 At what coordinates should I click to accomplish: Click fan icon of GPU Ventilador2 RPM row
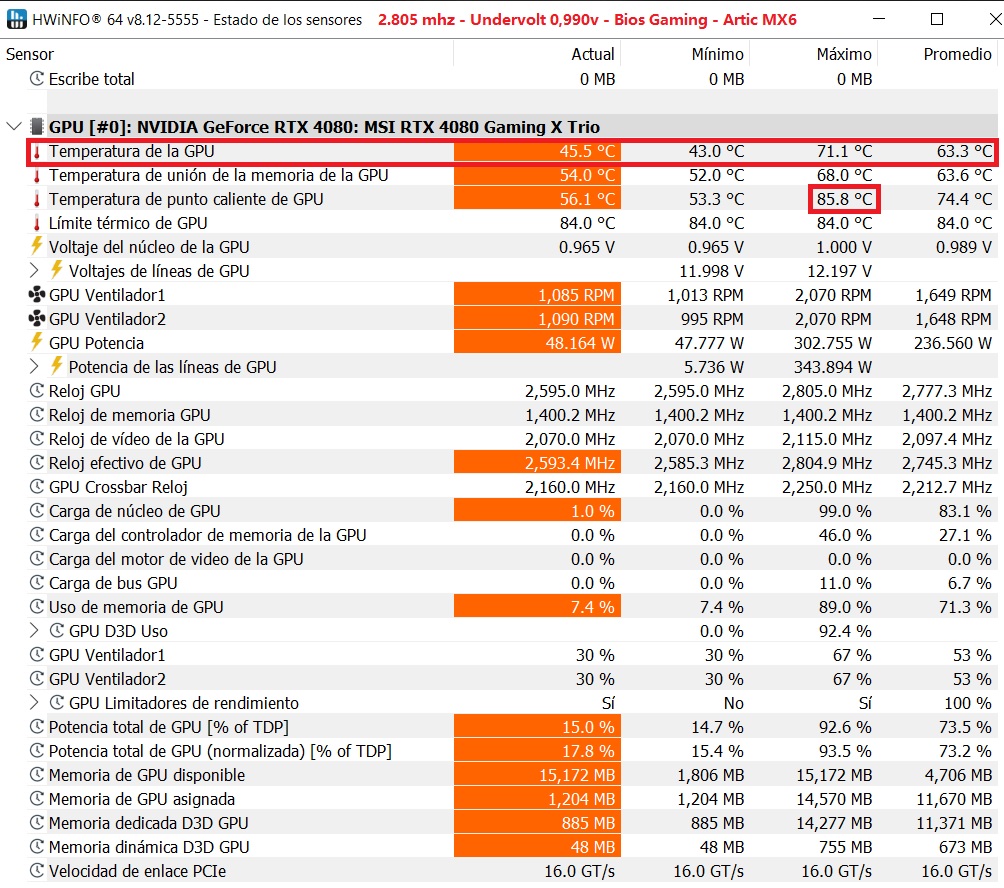[37, 319]
